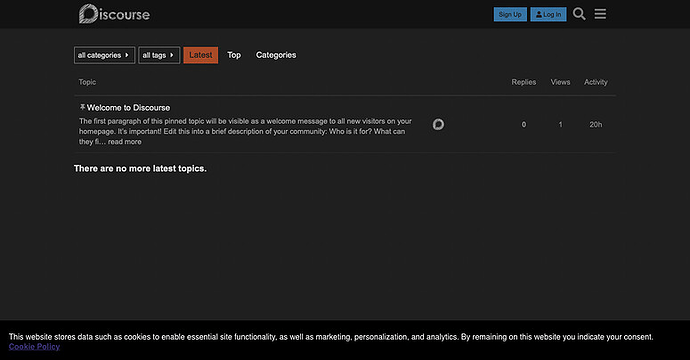Image resolution: width=690 pixels, height=360 pixels.
Task: Click 'There are no more latest topics.' text
Action: [140, 169]
